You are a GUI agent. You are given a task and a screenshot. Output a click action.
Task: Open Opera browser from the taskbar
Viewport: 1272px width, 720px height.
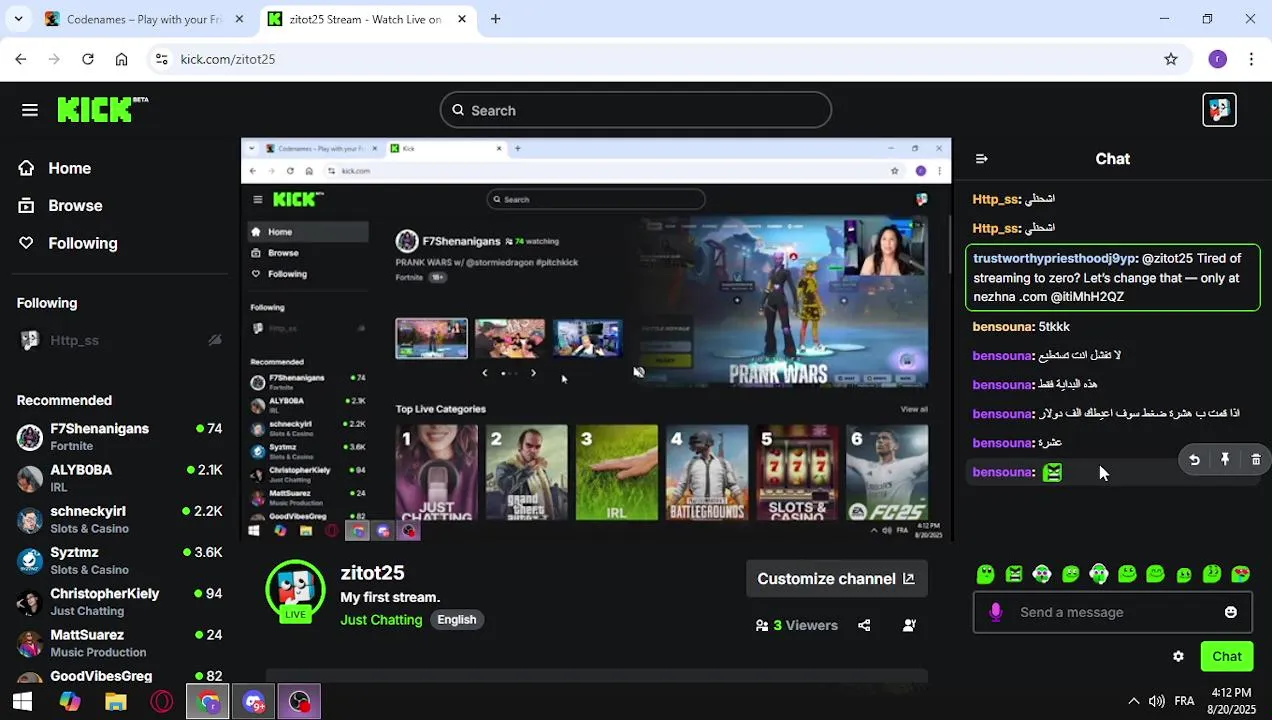pyautogui.click(x=162, y=702)
